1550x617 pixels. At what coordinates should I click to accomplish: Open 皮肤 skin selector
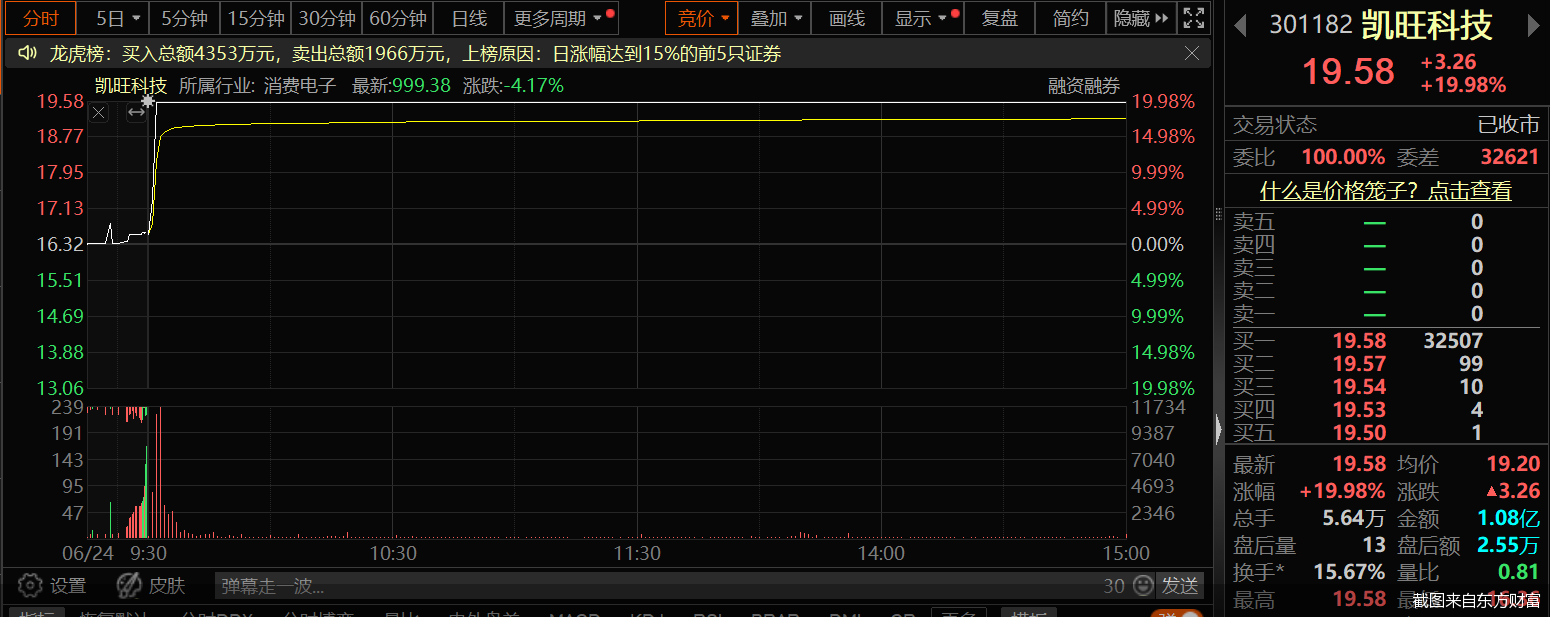[x=151, y=586]
